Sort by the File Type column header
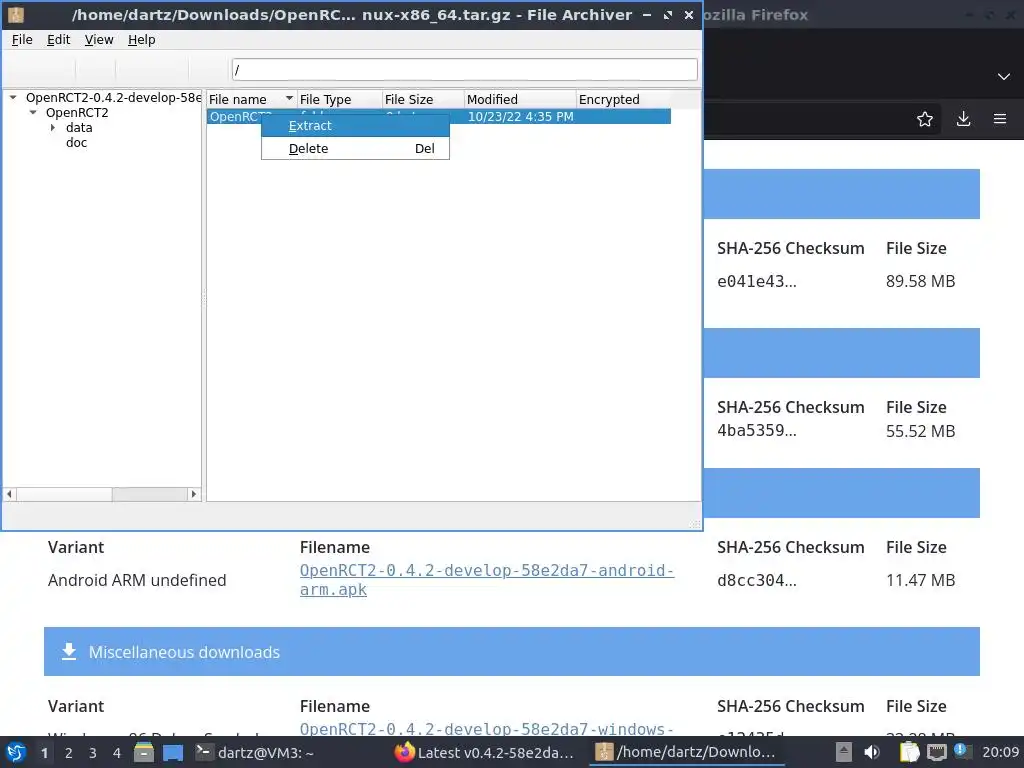 [339, 99]
